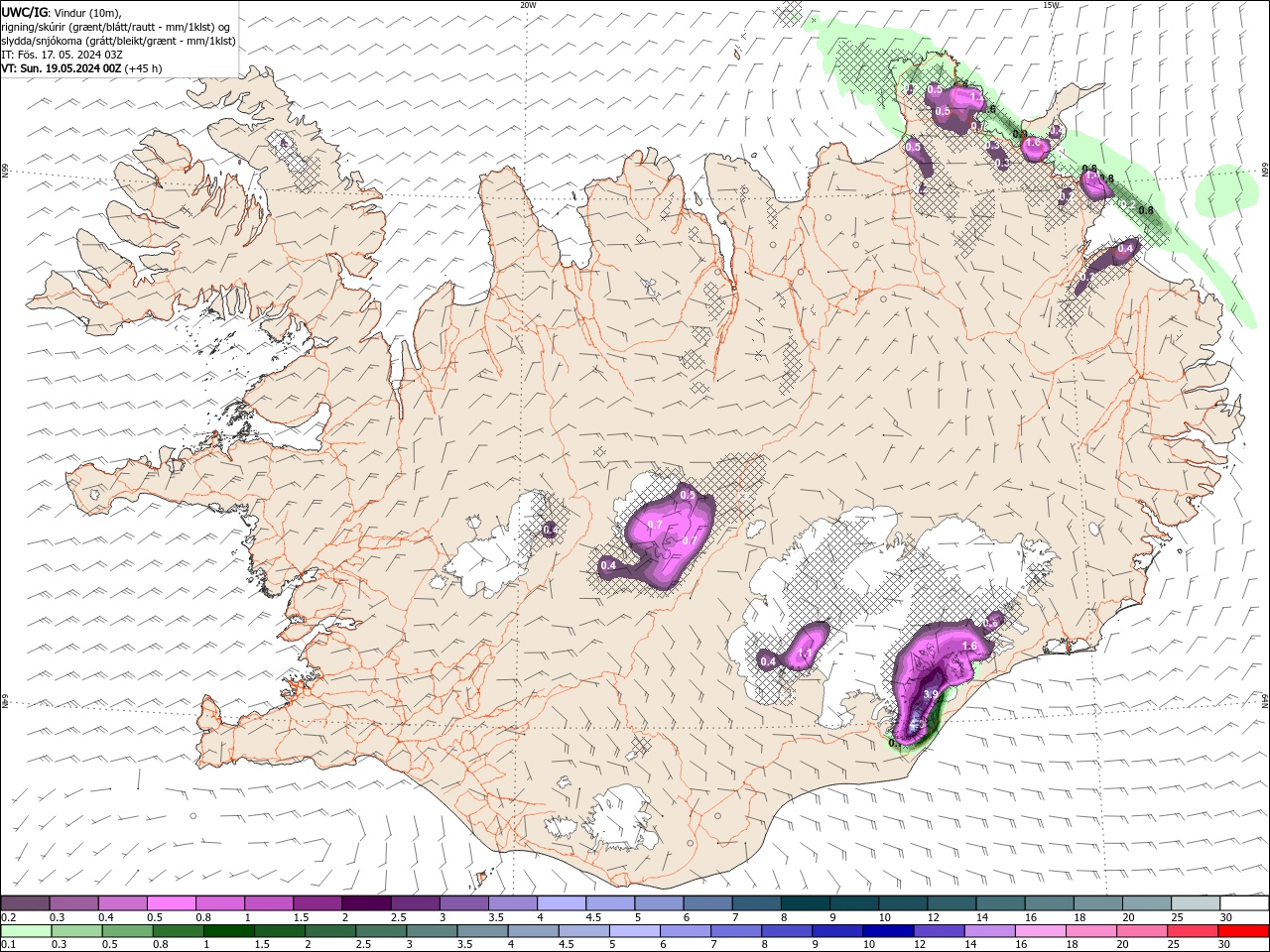Viewport: 1270px width, 952px height.
Task: Pick the upper legend swatch between 1 and 1.5
Action: click(x=268, y=903)
